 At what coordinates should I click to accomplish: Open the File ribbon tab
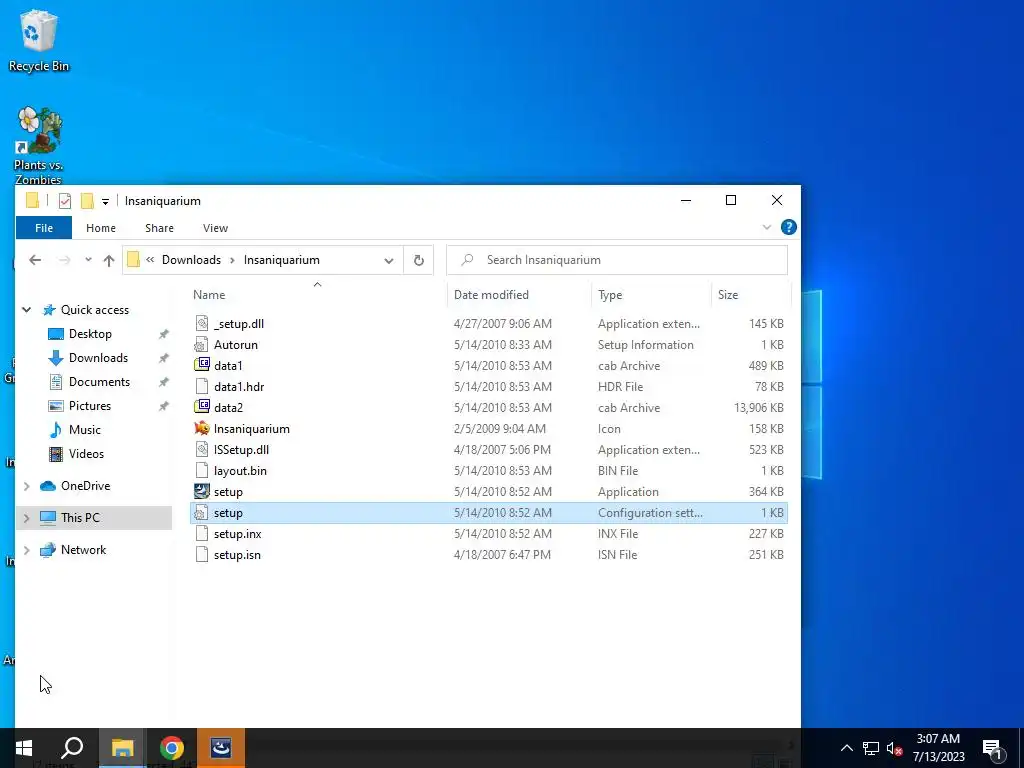point(44,228)
